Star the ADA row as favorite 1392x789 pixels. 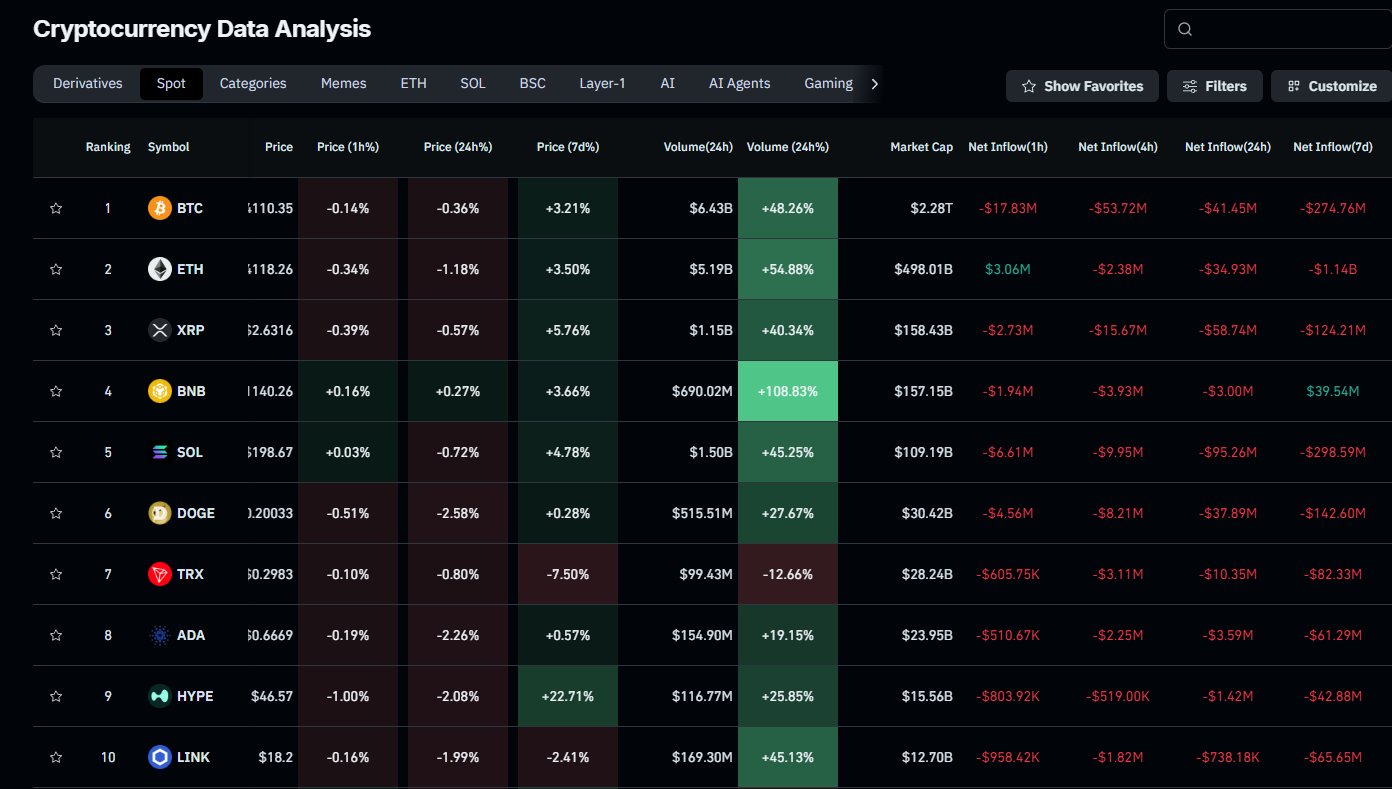click(56, 635)
